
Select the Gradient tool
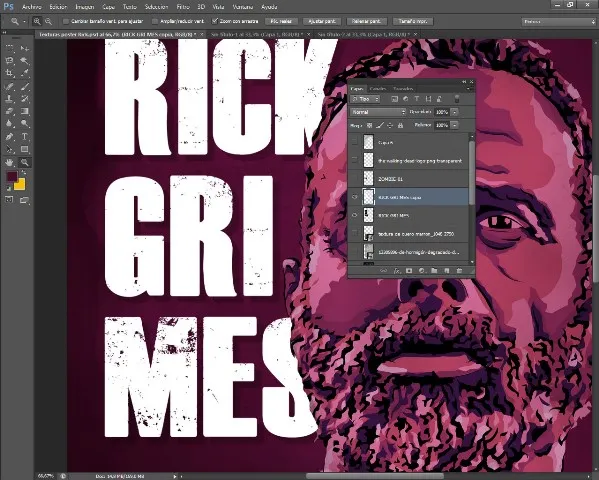point(24,111)
